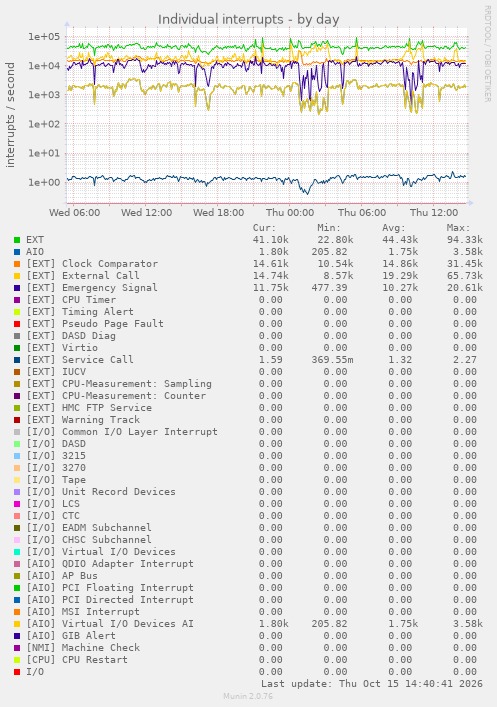This screenshot has width=497, height=707.
Task: Click the 'Last update' timestamp text
Action: click(x=372, y=684)
